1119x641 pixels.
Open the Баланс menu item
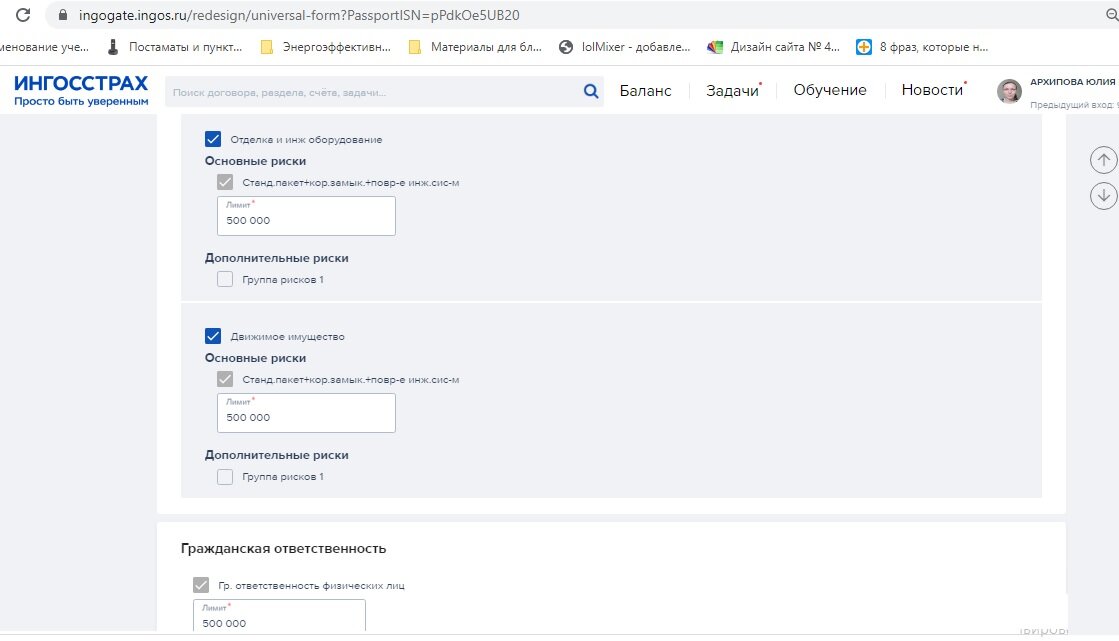click(x=645, y=91)
